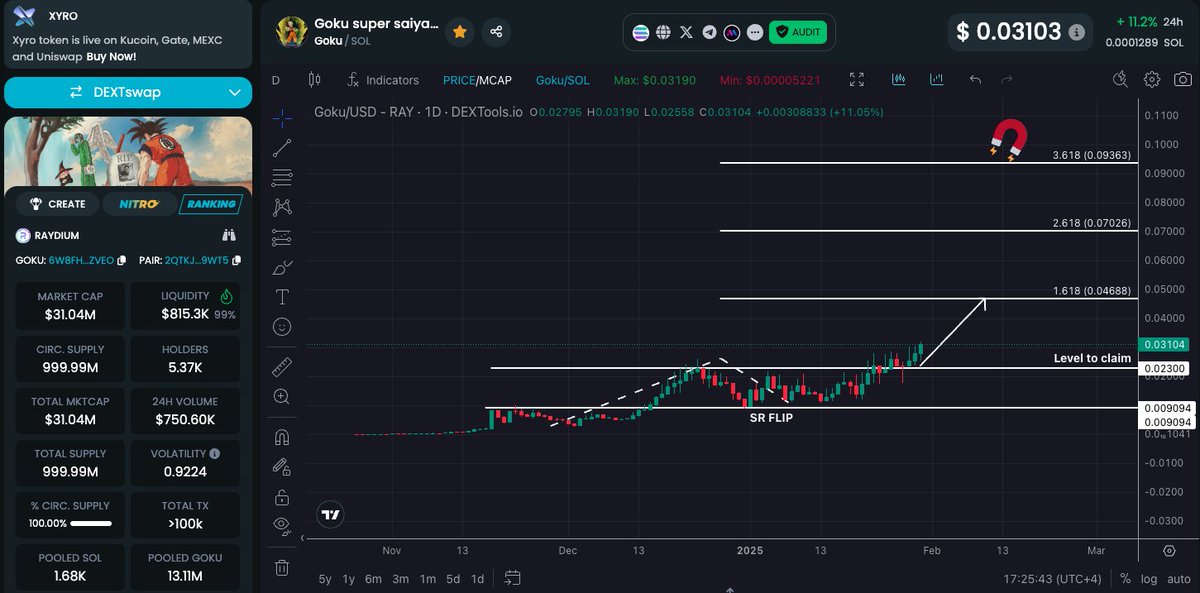1200x593 pixels.
Task: Open the go to date calendar icon
Action: 513,578
